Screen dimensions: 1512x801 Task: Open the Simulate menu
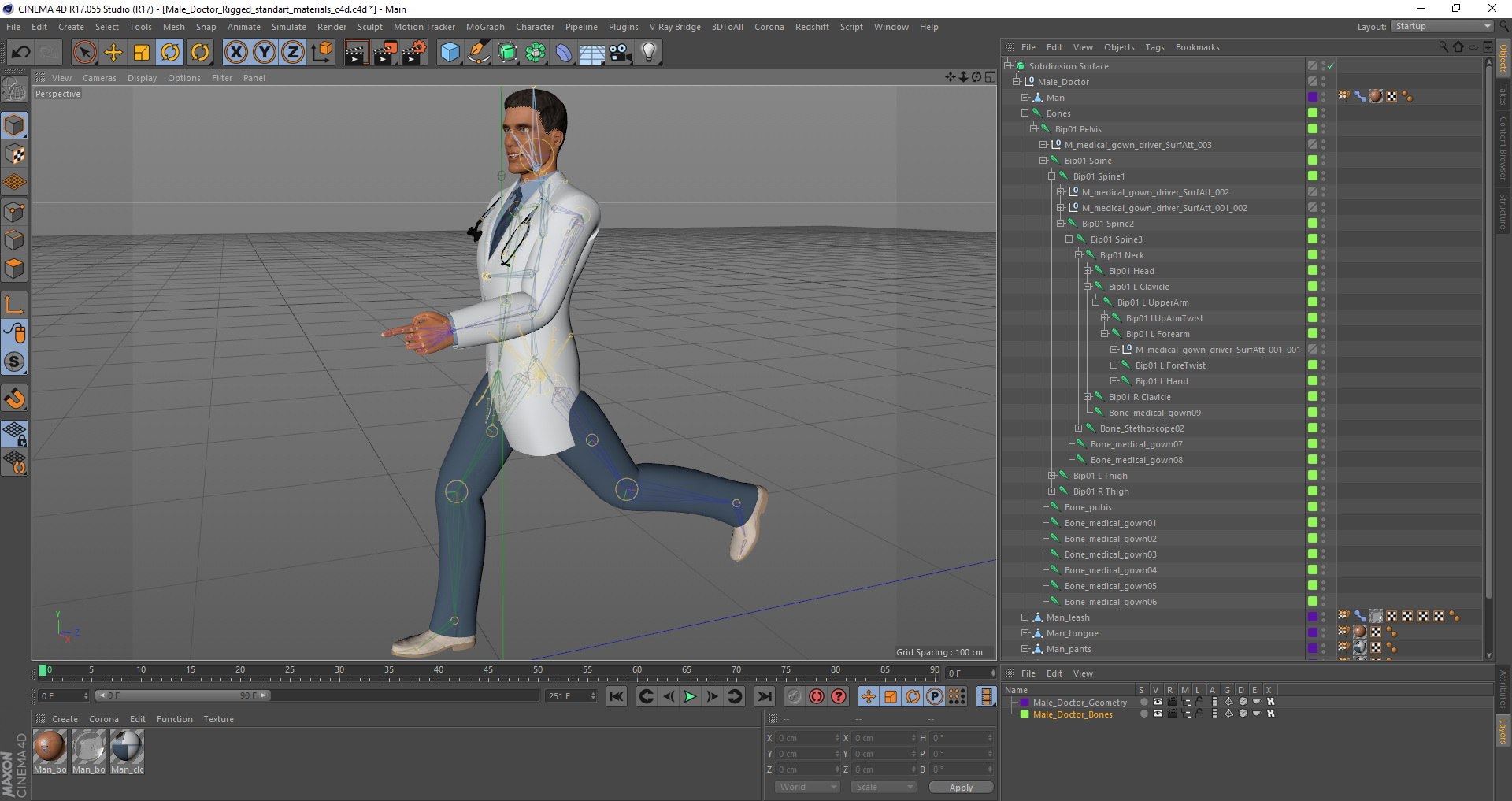click(288, 27)
